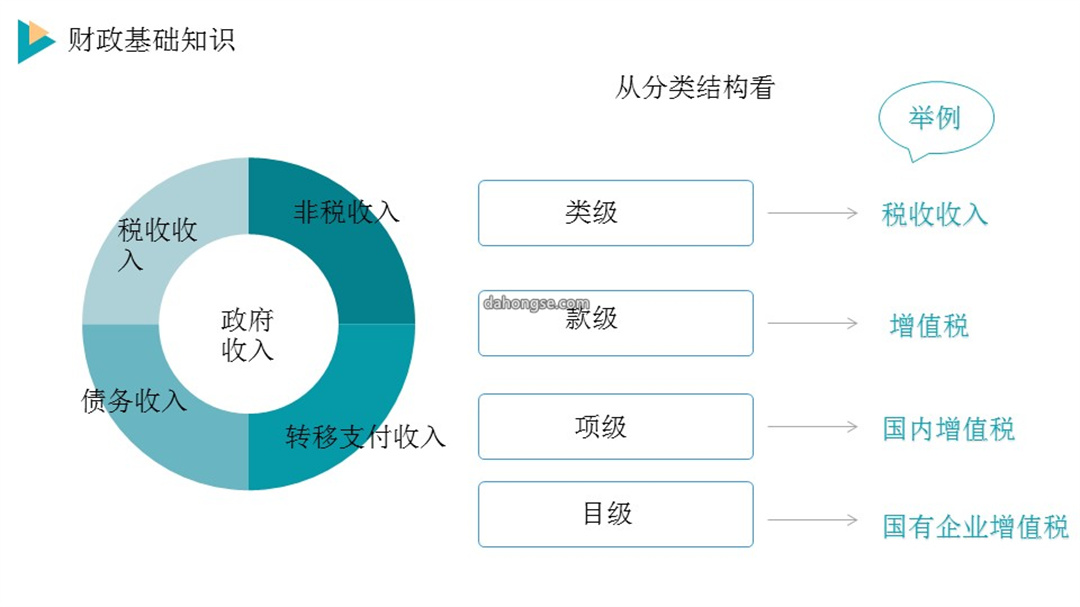Select the 类级 box
Viewport: 1080px width, 607px height.
pyautogui.click(x=616, y=213)
